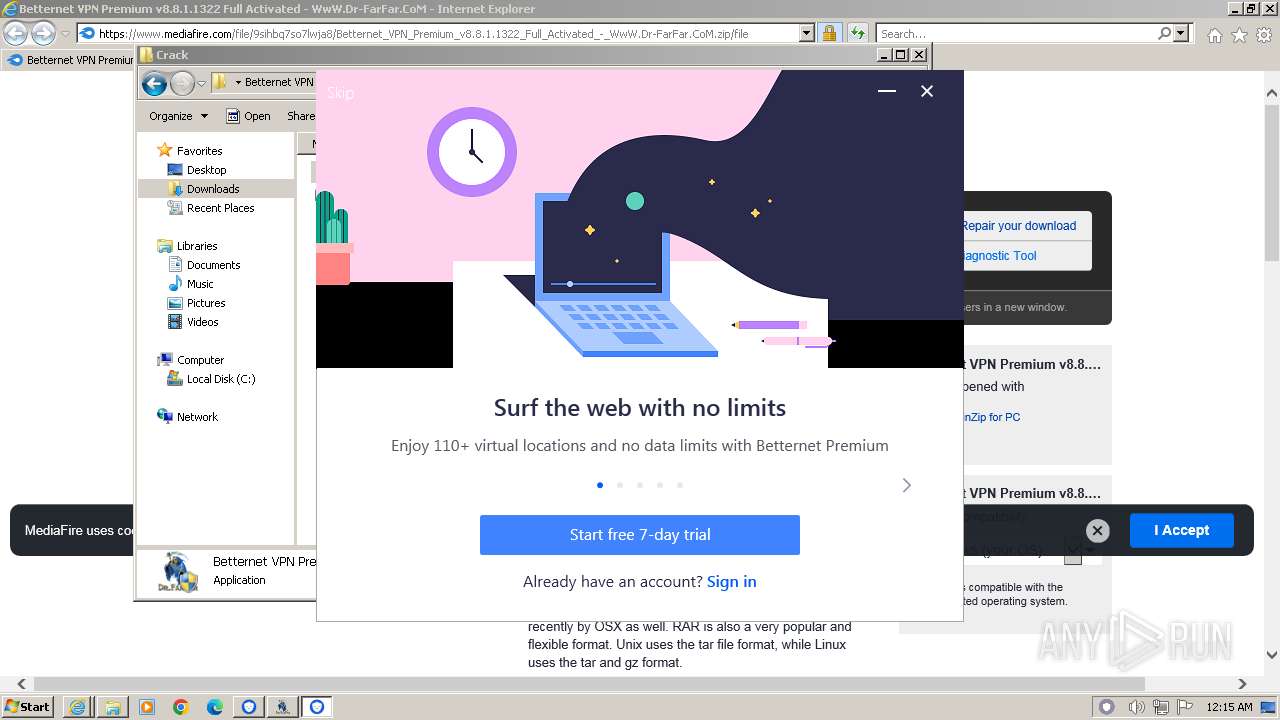Accept MediaFire cookies
This screenshot has height=720, width=1280.
pos(1181,530)
